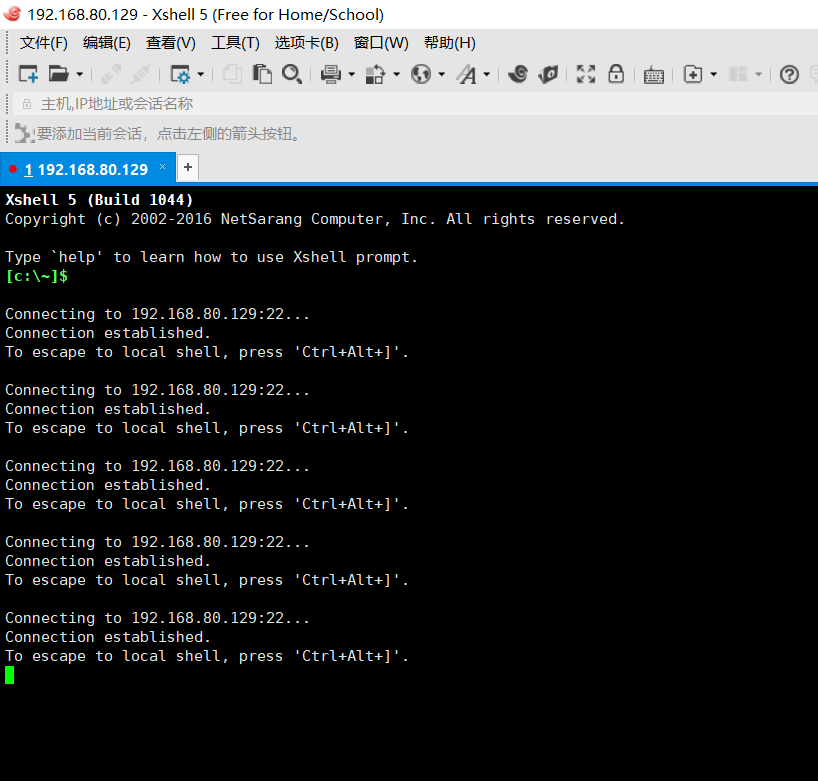Screen dimensions: 818x781
Task: Click the Color Schemes icon
Action: (x=375, y=74)
